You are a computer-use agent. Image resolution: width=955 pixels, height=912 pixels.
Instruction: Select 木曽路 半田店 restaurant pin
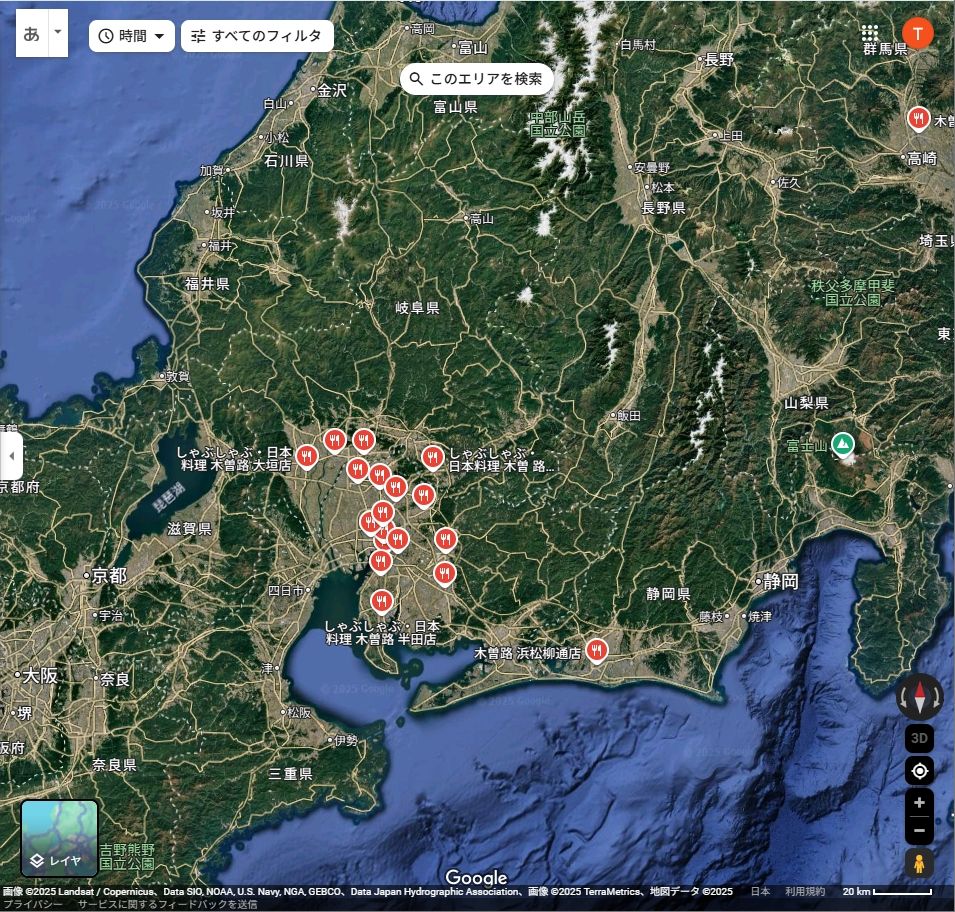381,602
